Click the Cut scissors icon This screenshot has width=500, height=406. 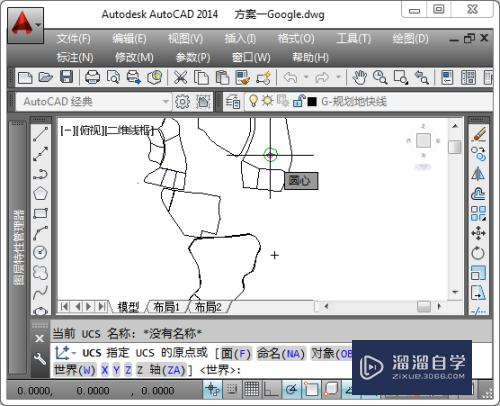[180, 78]
